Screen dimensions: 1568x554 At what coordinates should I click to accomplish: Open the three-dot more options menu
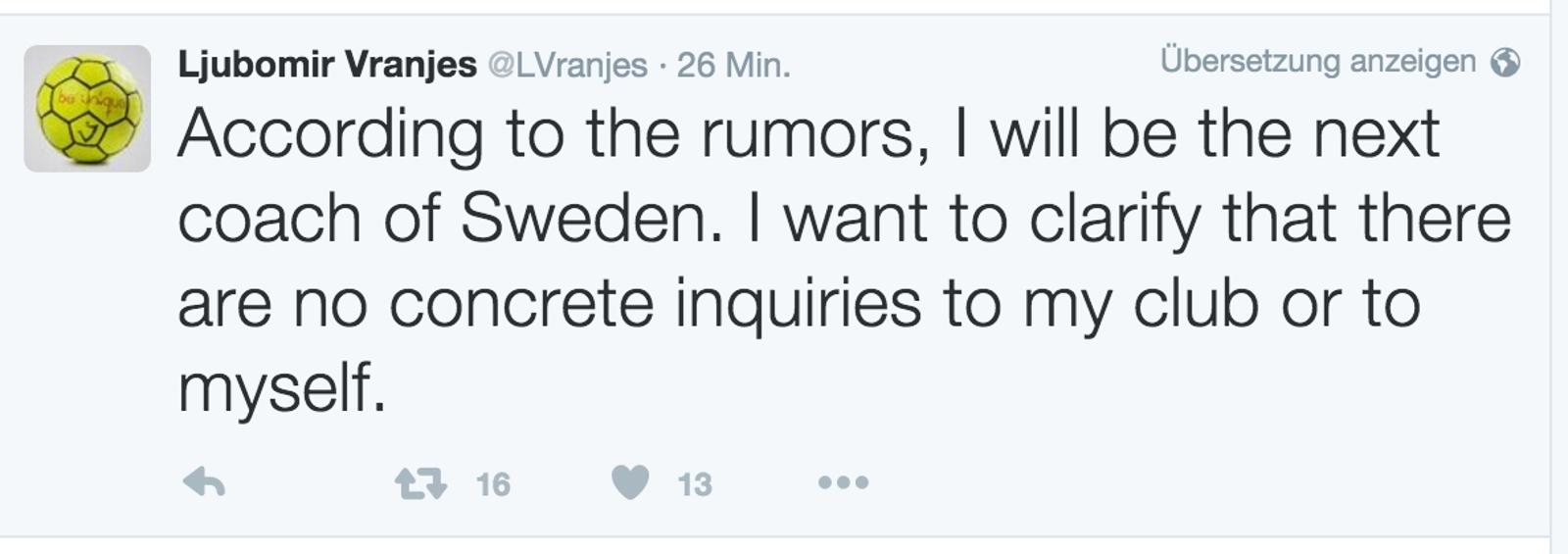coord(843,482)
